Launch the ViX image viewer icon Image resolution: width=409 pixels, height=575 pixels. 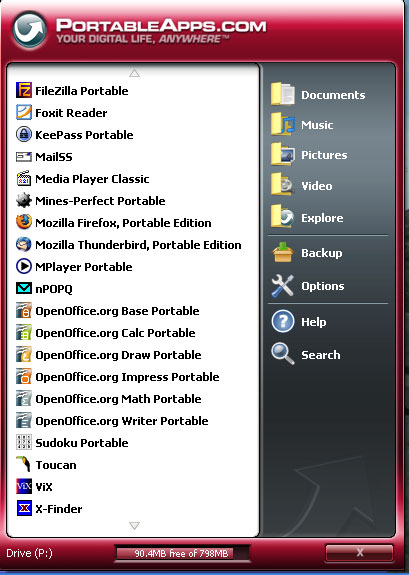(24, 486)
